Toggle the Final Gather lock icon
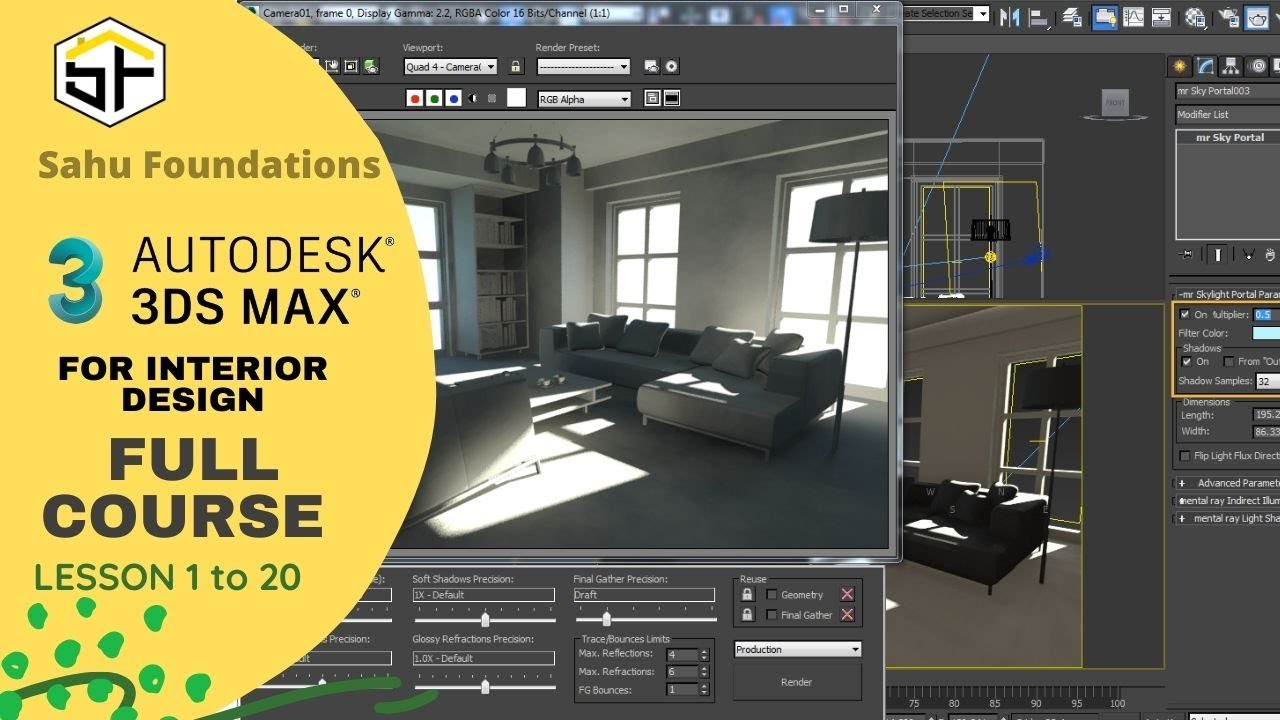1280x720 pixels. coord(747,615)
